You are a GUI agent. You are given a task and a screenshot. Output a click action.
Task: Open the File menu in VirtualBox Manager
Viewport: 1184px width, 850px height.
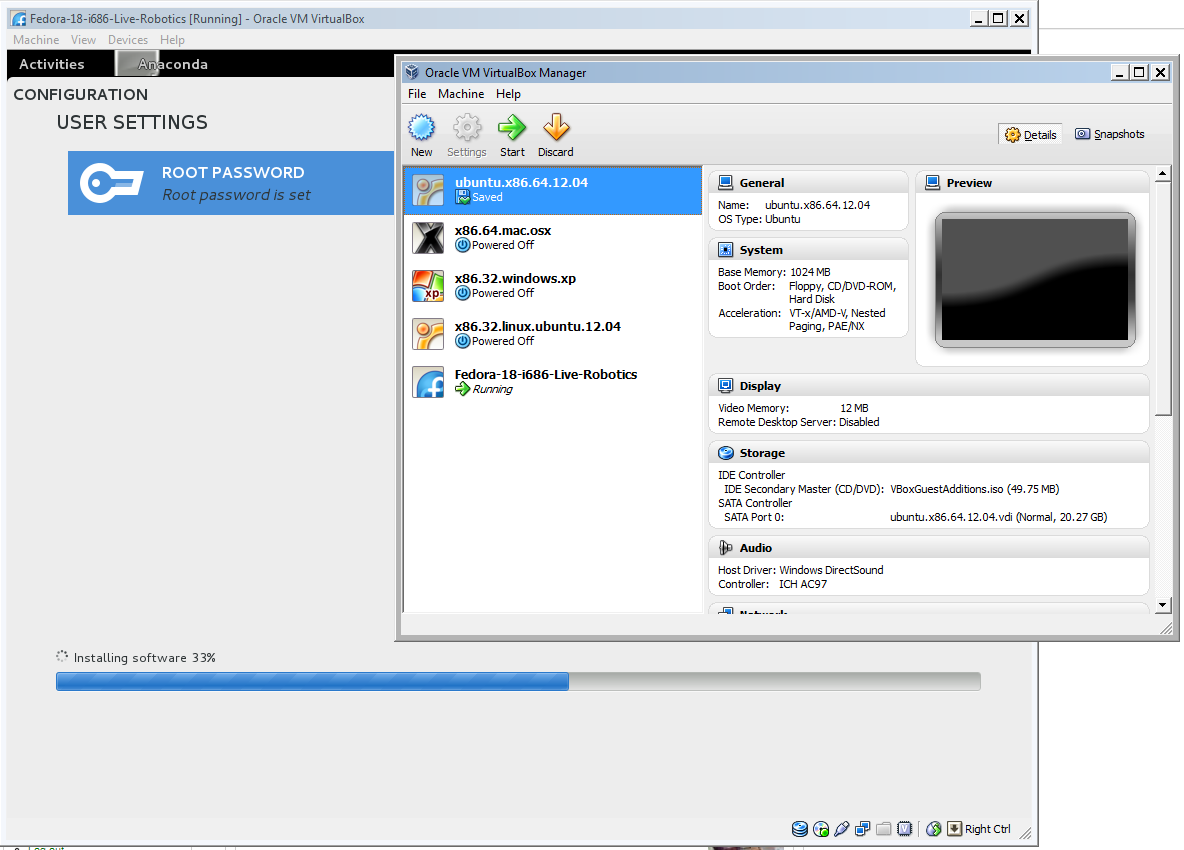(417, 94)
